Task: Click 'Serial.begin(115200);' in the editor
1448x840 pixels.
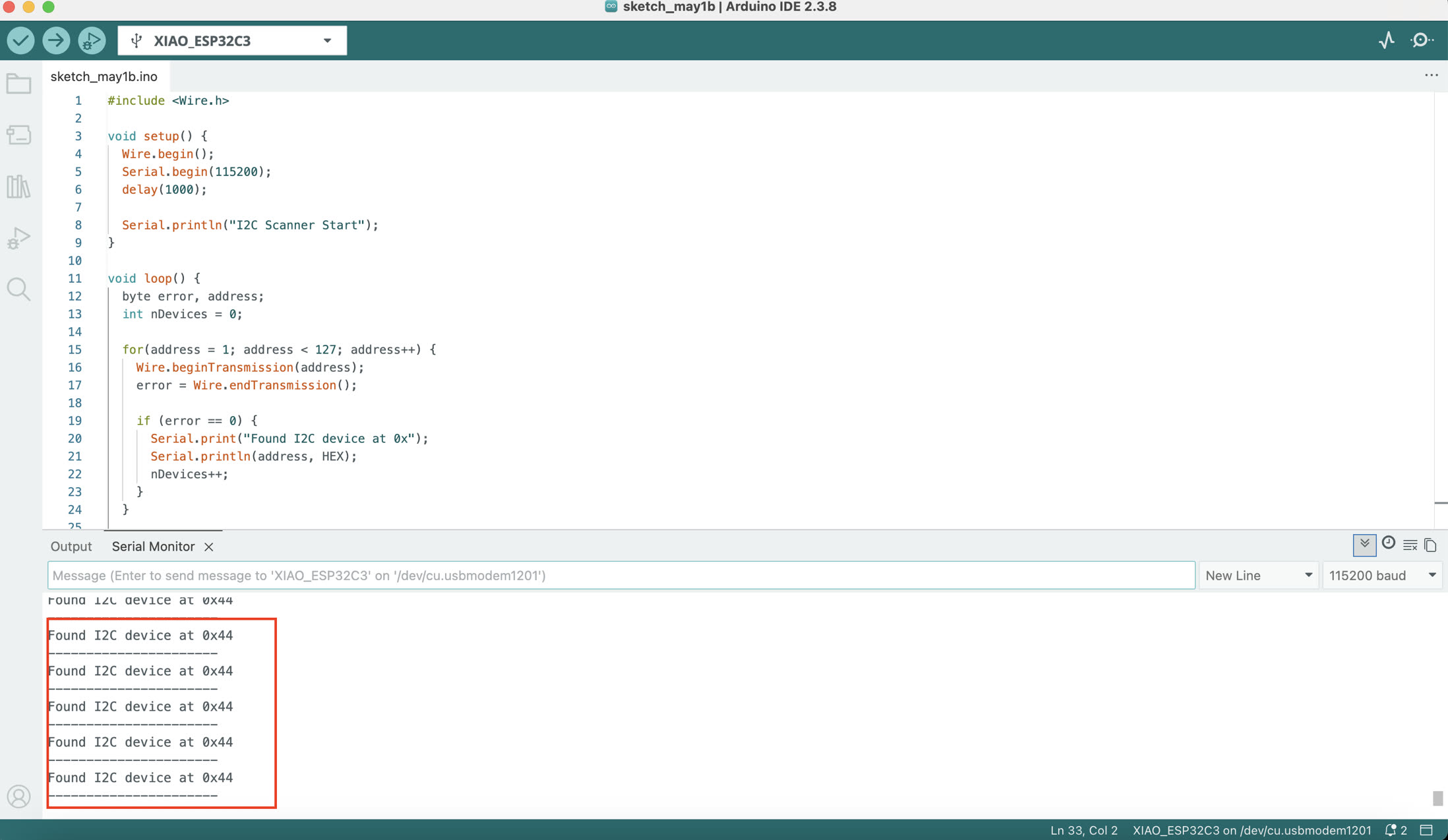Action: click(x=196, y=171)
